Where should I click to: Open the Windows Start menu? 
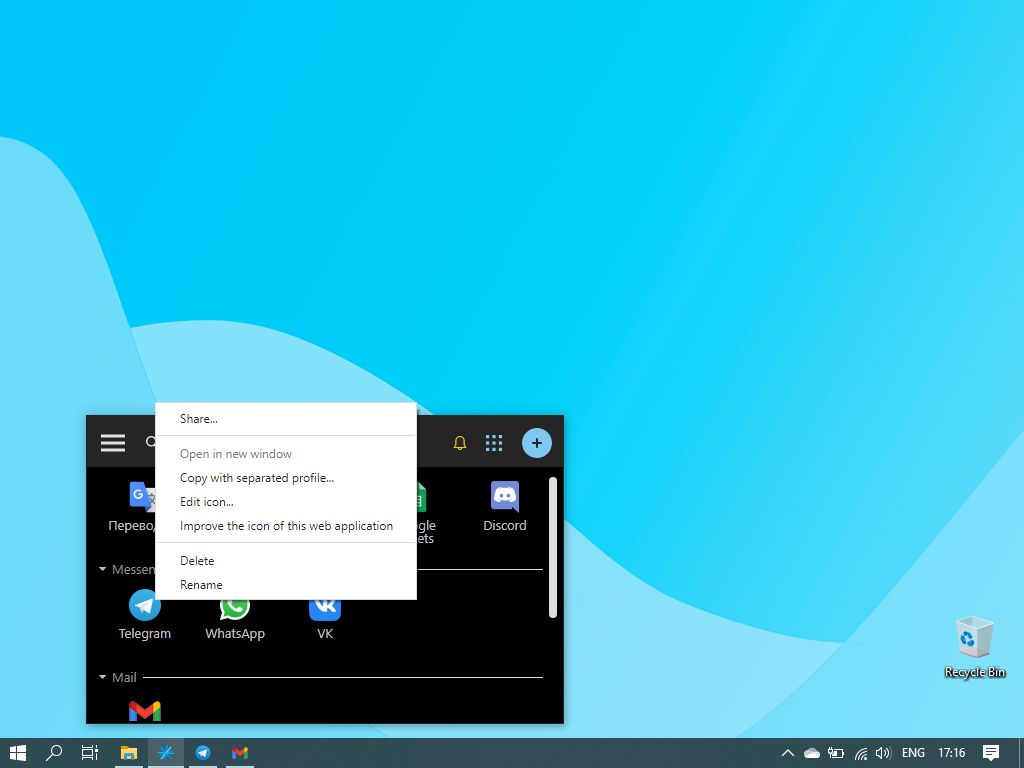(x=18, y=753)
